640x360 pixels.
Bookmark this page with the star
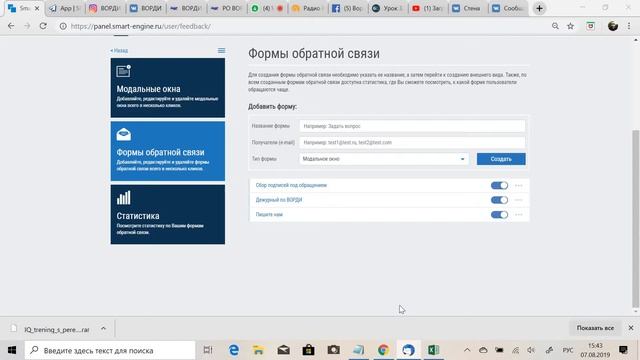(570, 26)
